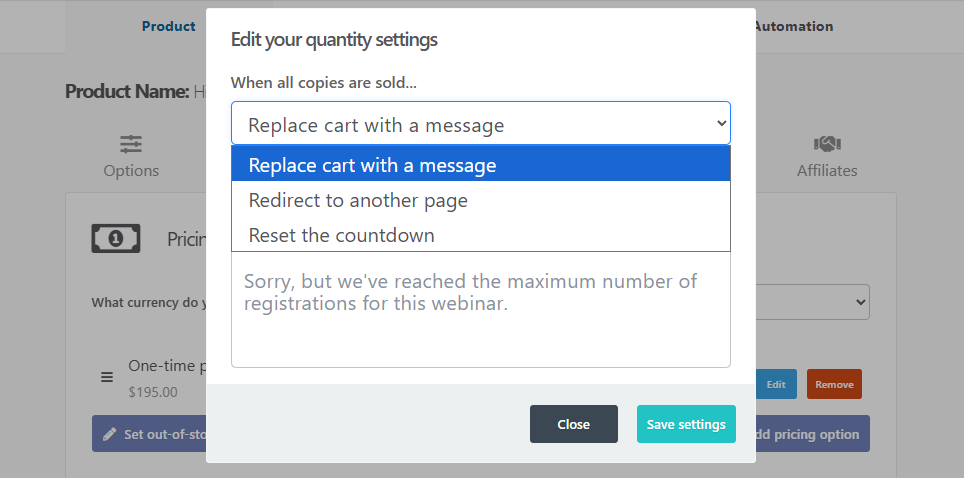This screenshot has height=478, width=964.
Task: Click the 'When all copies are sold' label
Action: (324, 83)
